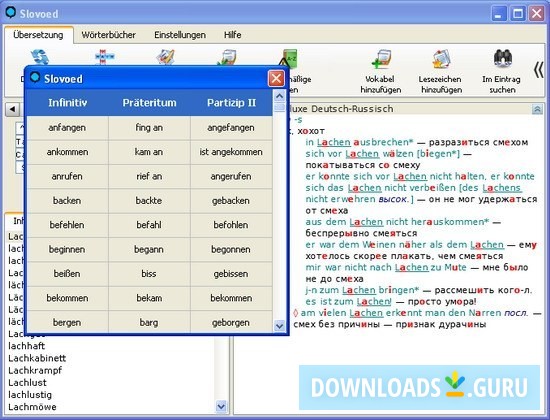
Task: Select the anfangen cell
Action: click(67, 128)
